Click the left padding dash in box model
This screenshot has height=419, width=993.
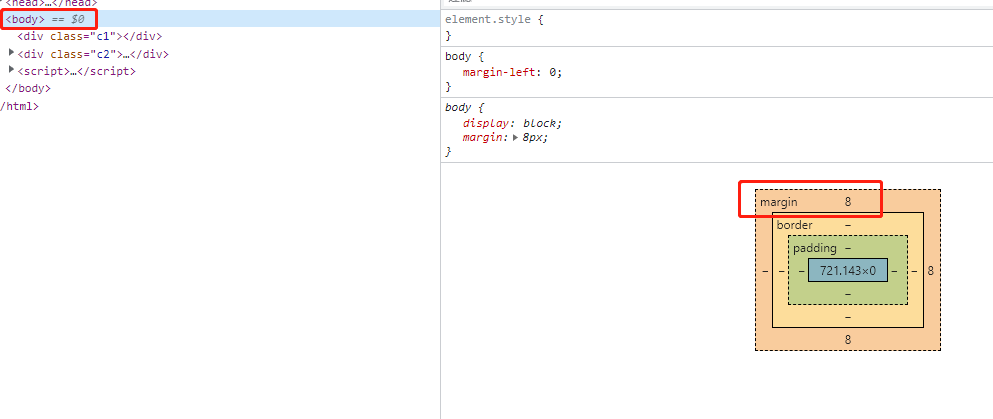801,271
